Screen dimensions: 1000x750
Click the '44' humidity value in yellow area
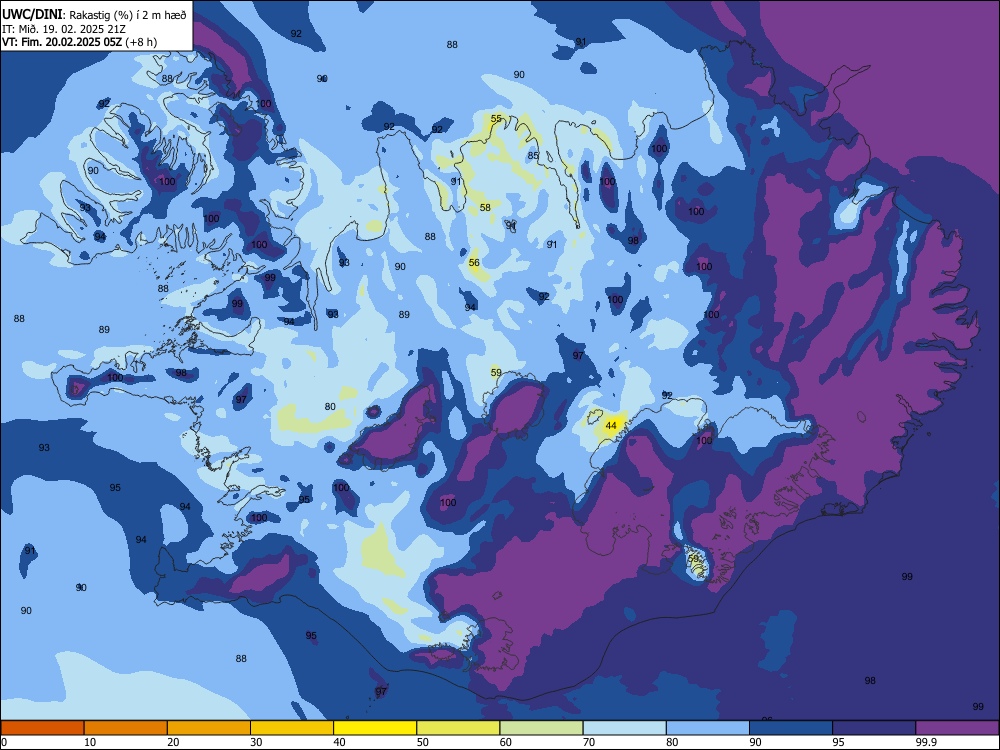click(611, 425)
